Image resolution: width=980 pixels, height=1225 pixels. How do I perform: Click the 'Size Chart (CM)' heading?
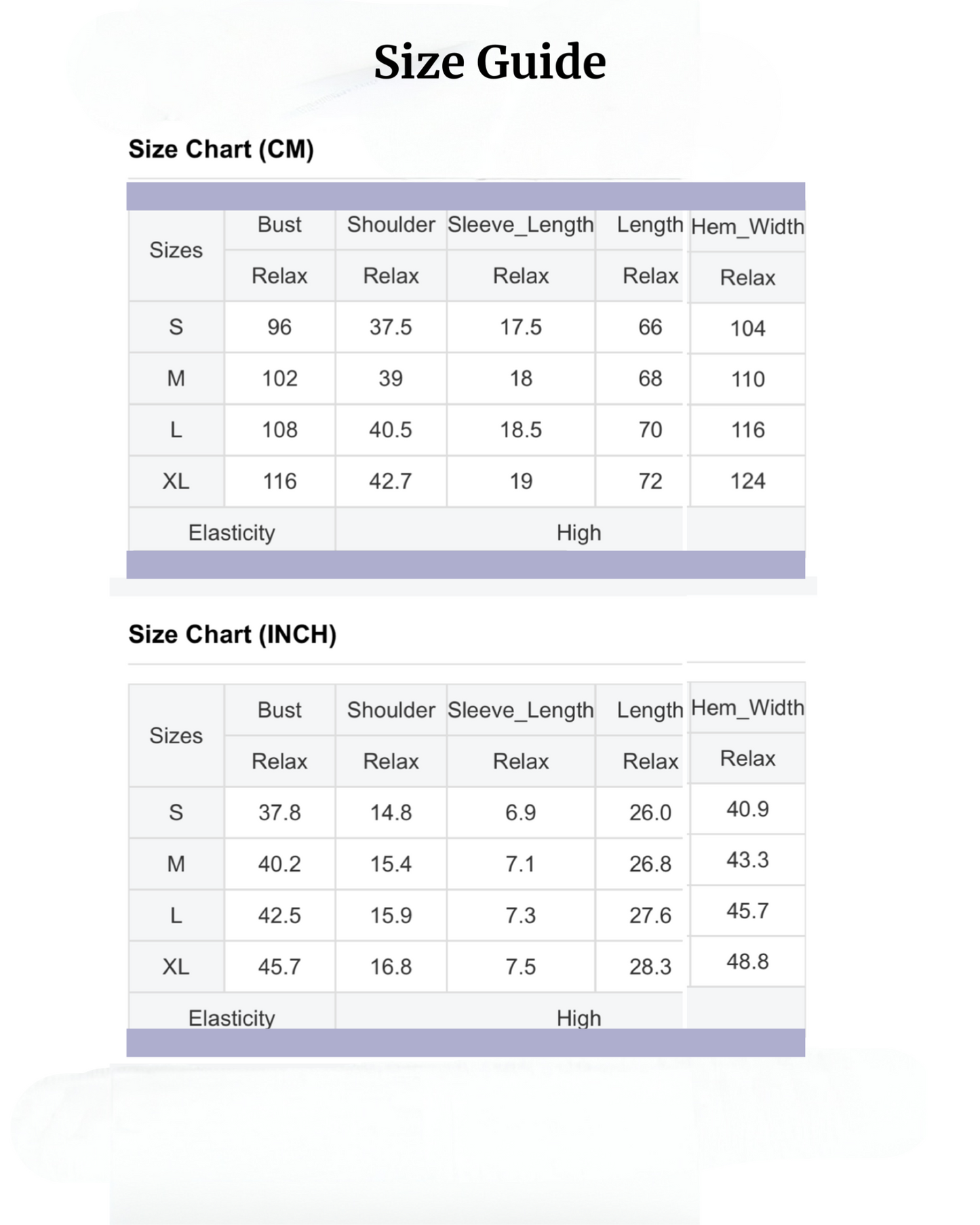click(x=221, y=149)
